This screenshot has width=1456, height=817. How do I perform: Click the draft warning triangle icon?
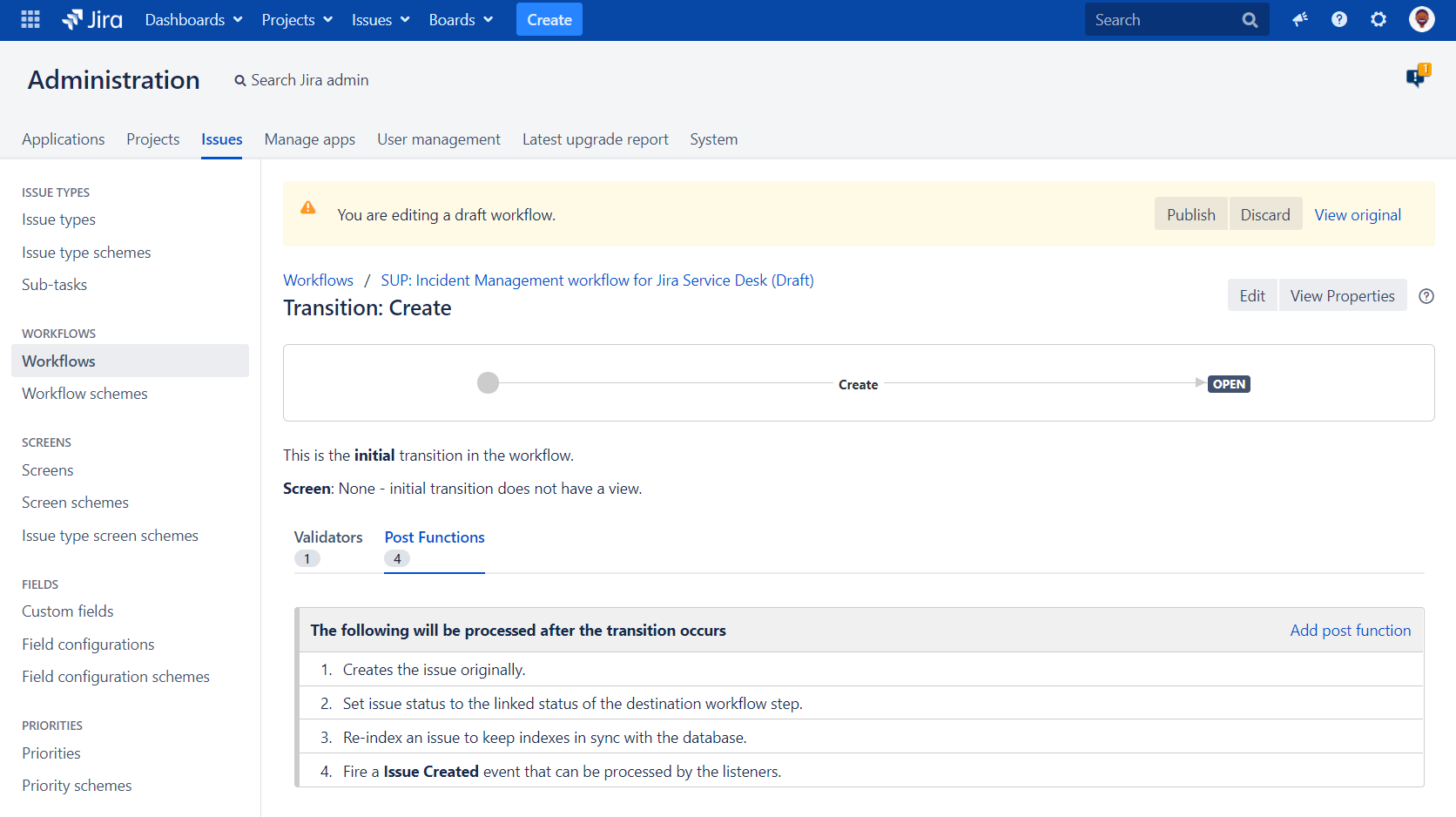coord(308,208)
